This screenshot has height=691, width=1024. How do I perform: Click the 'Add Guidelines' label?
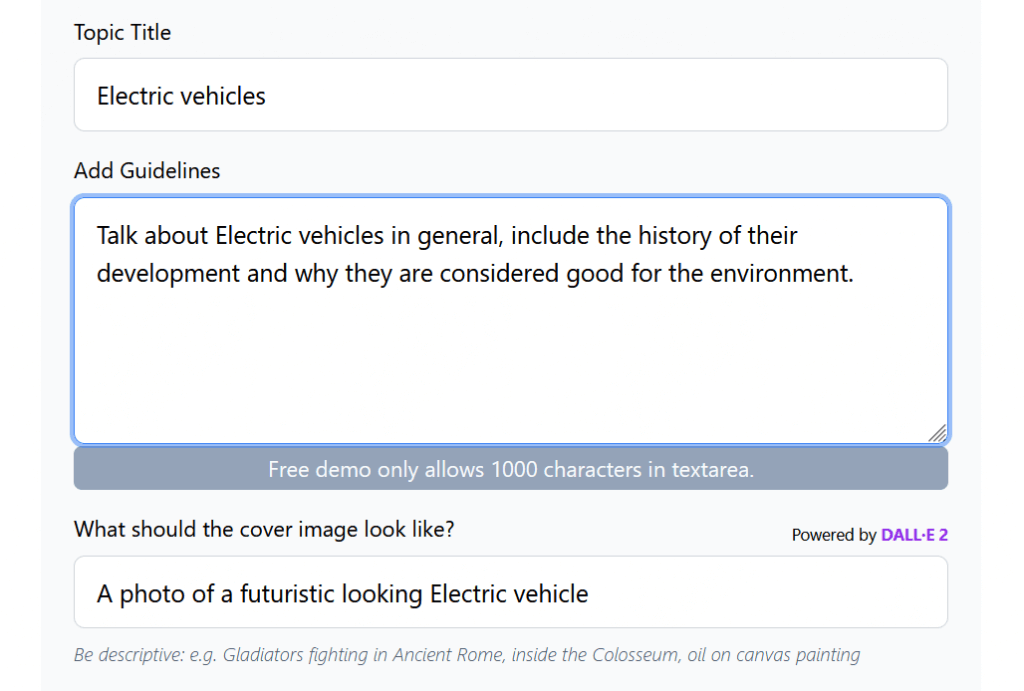147,170
